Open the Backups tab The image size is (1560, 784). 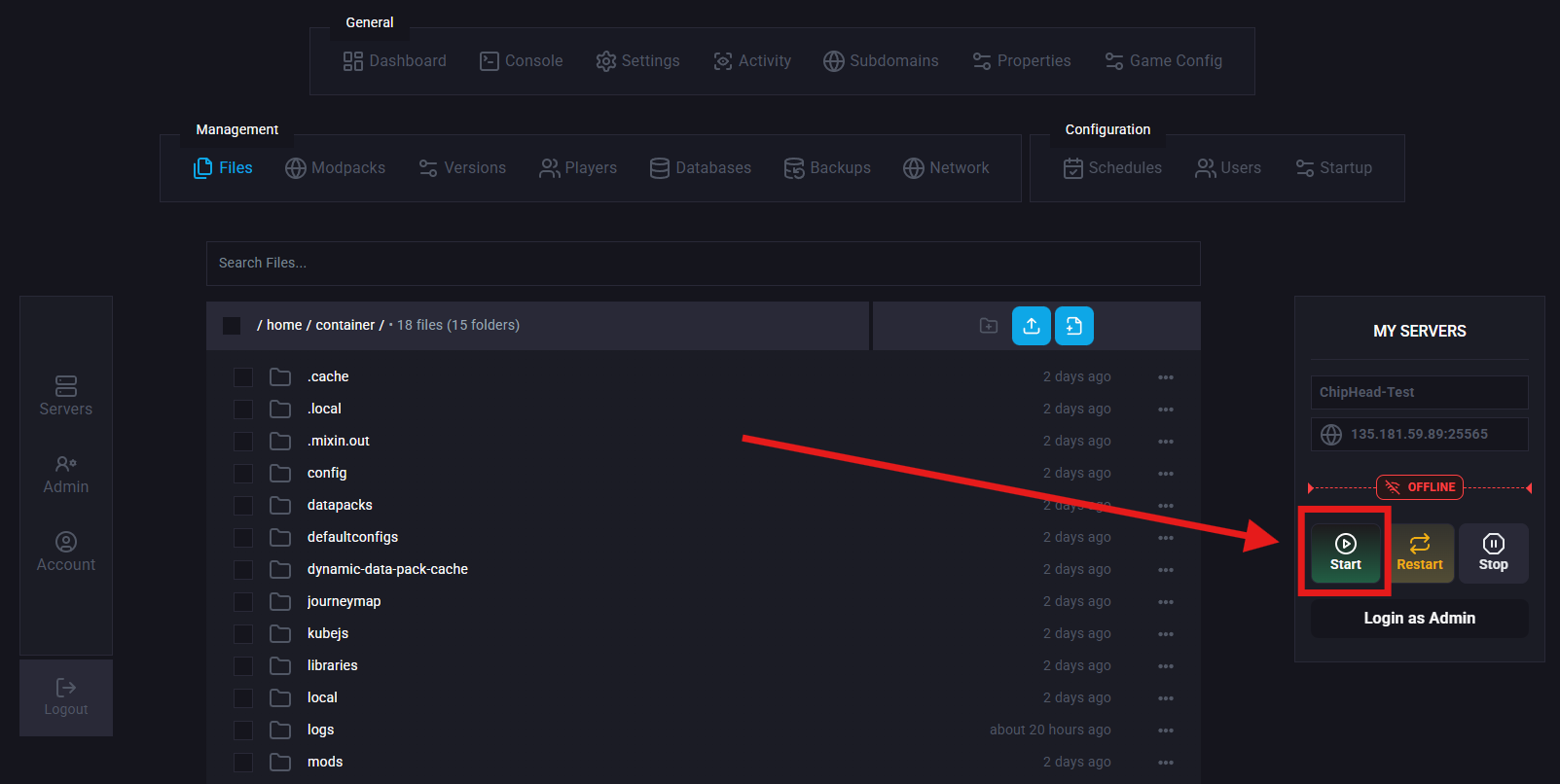click(x=827, y=168)
